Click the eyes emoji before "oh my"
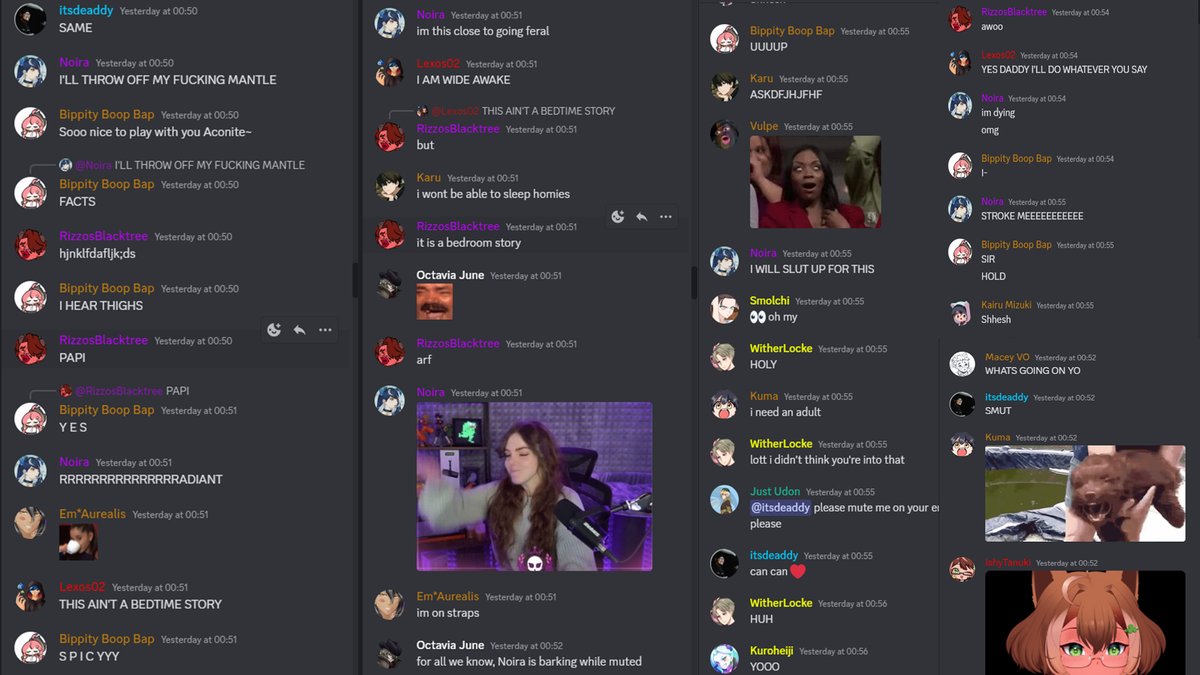Screen dimensions: 1200x675 click(x=757, y=317)
